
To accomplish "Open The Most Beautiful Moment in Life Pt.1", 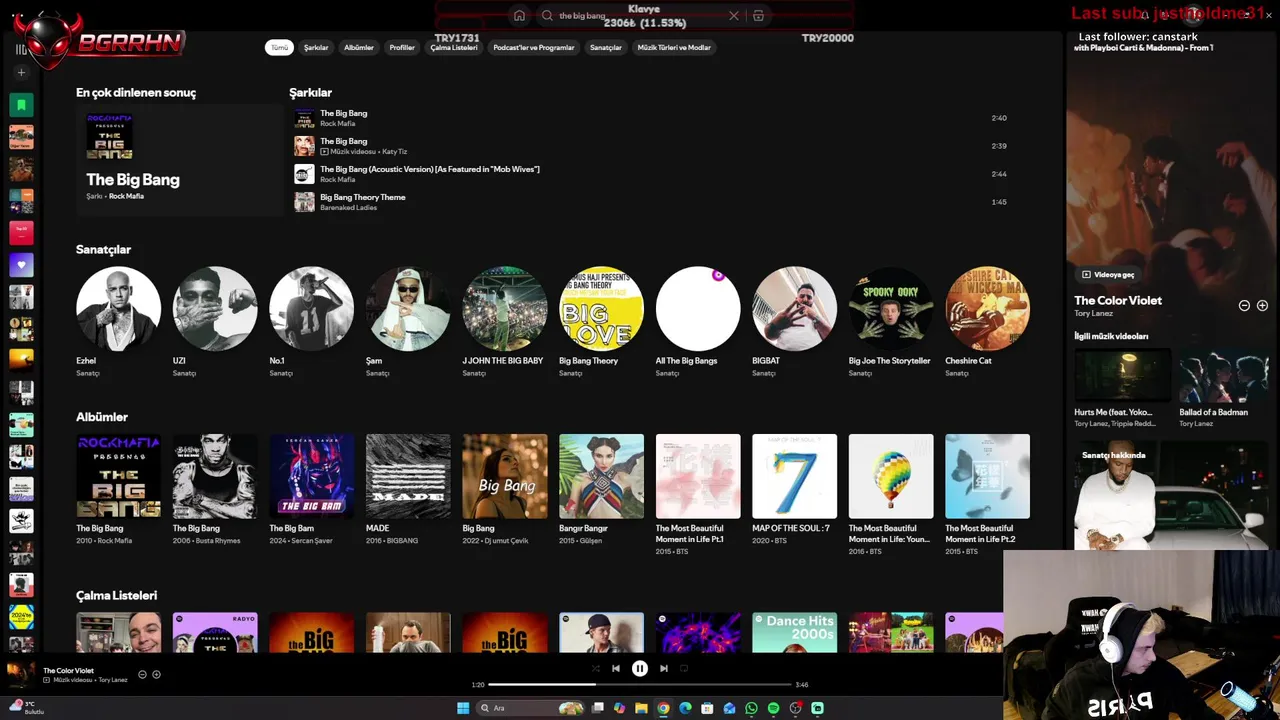I will pyautogui.click(x=698, y=476).
